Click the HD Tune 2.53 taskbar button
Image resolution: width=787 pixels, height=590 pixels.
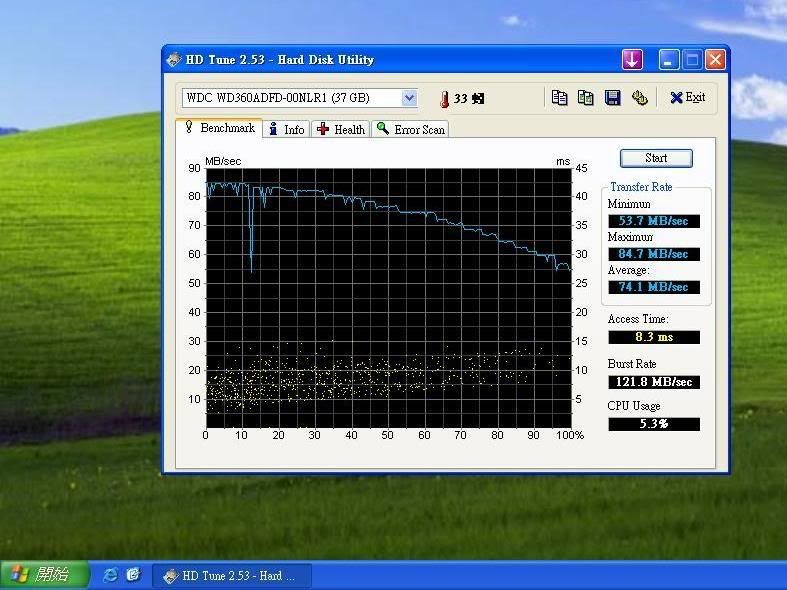click(231, 575)
